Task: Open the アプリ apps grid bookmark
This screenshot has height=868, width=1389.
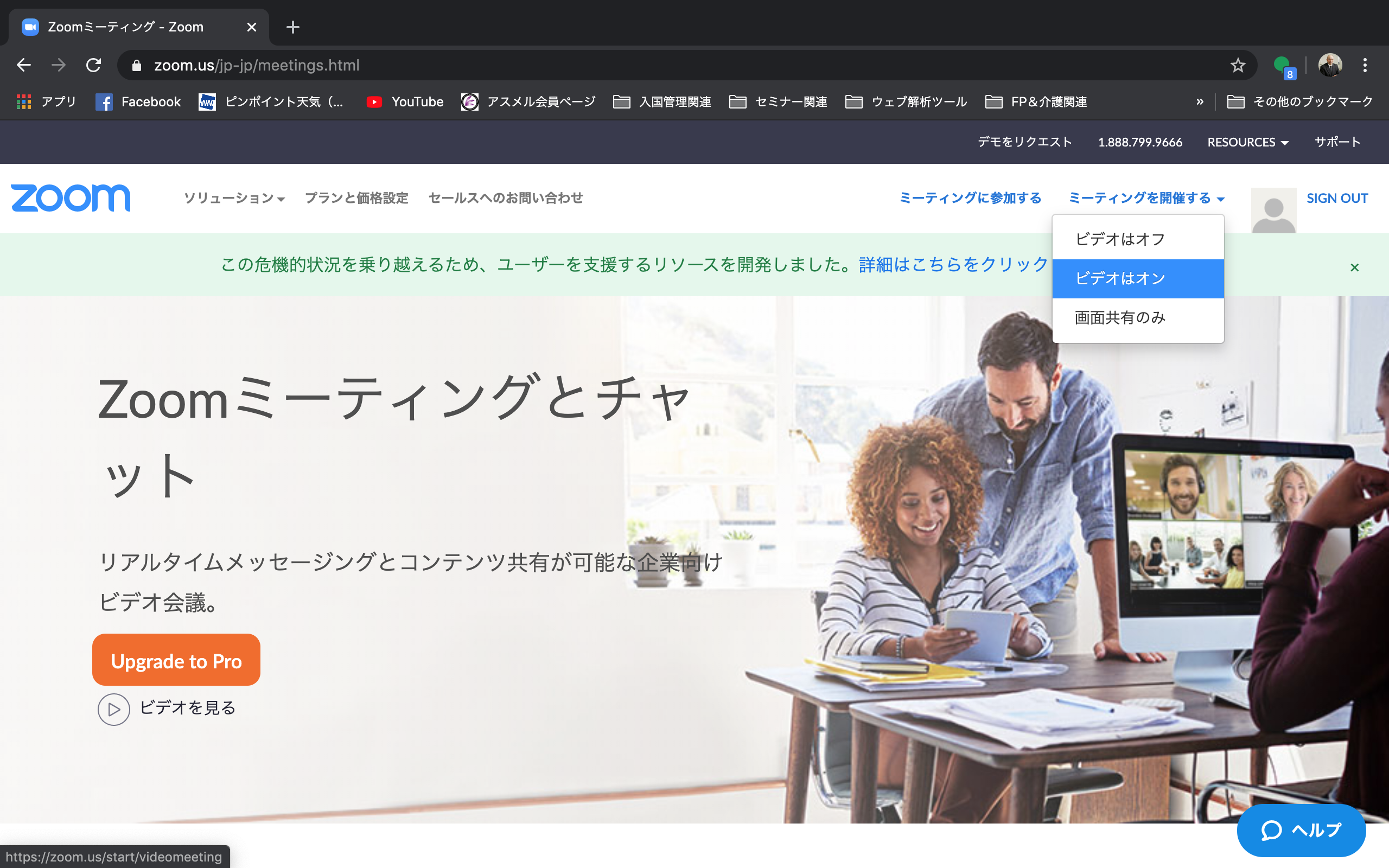Action: [46, 101]
